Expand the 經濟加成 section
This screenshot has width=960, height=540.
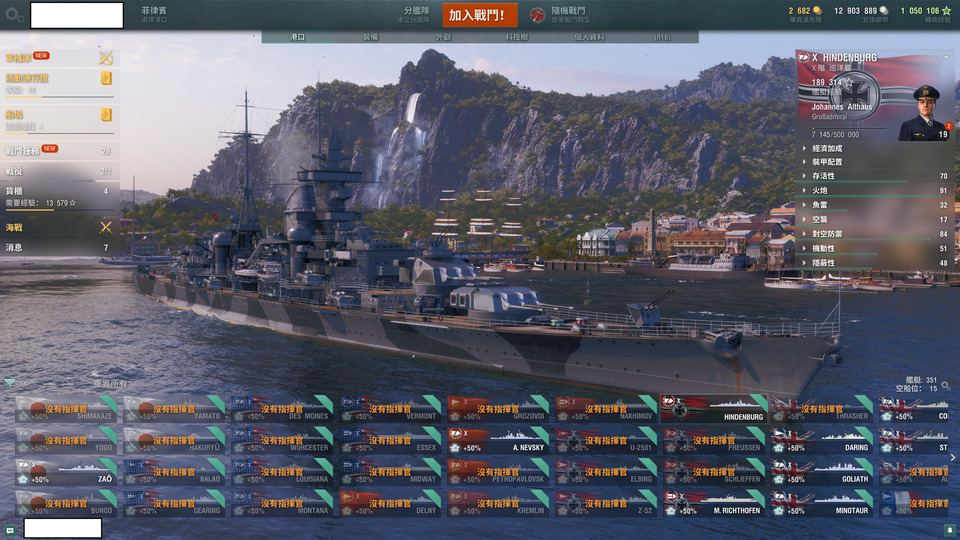pos(876,148)
